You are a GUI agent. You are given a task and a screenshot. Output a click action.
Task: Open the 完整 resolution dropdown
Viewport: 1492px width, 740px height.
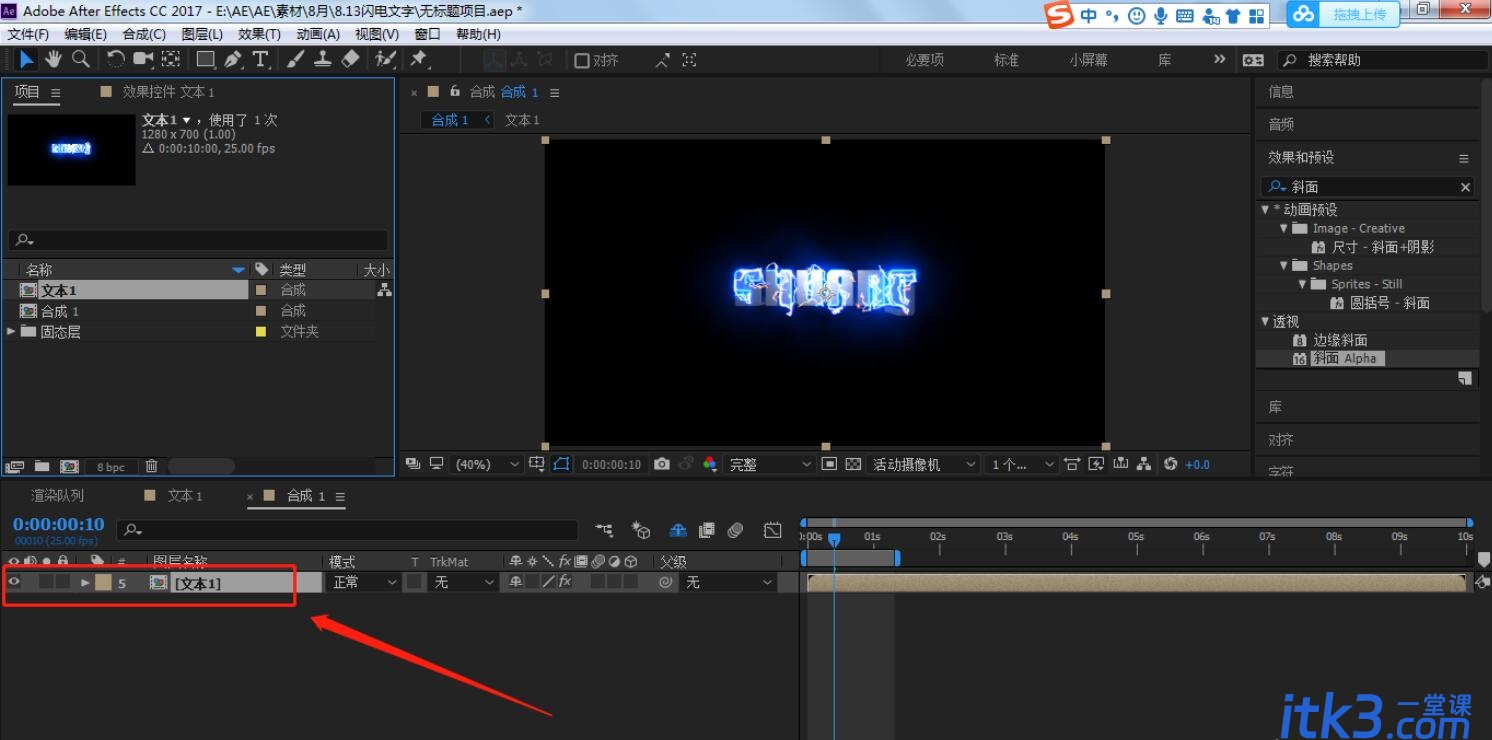[770, 464]
